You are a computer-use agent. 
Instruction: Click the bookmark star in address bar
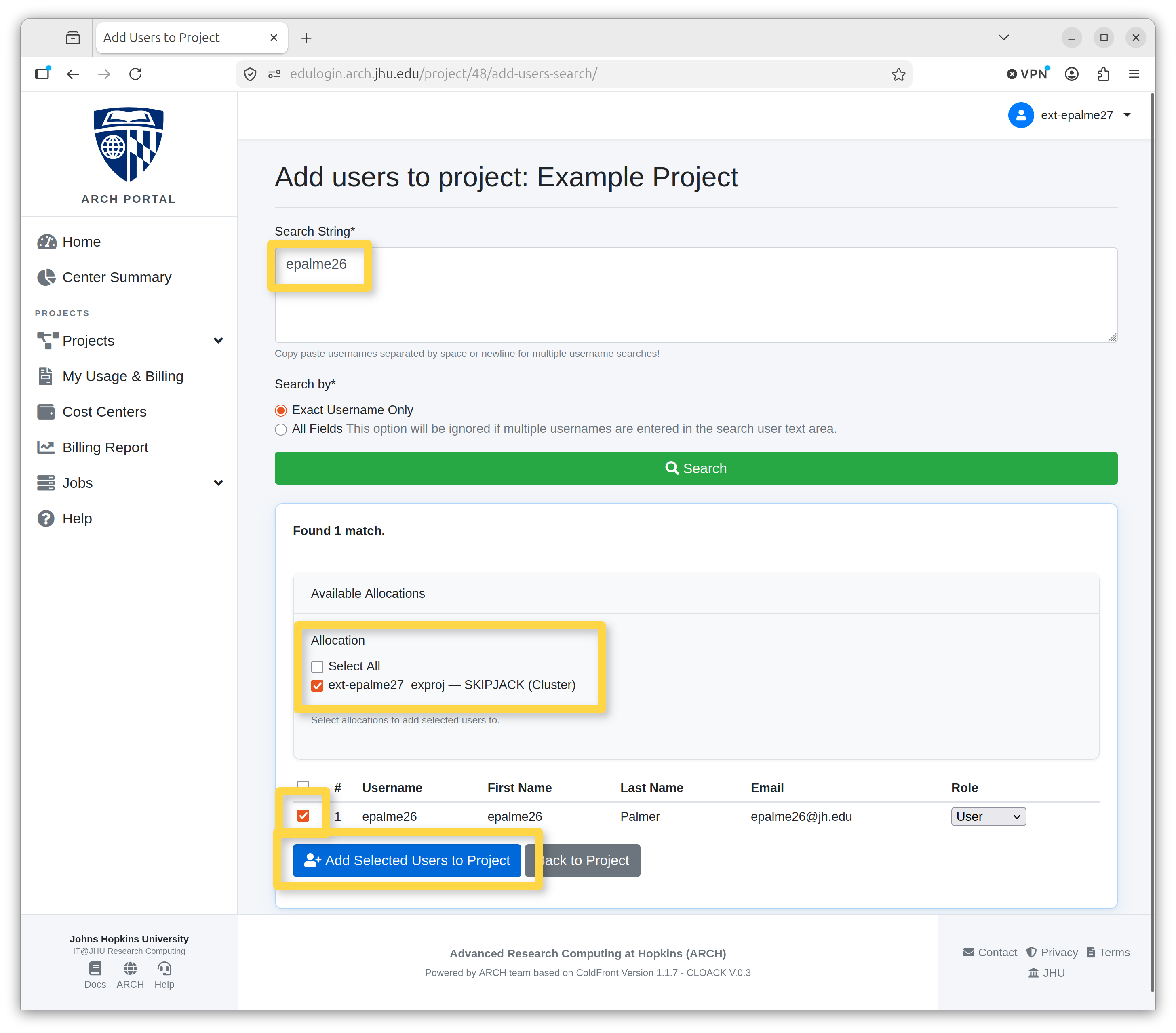click(x=898, y=74)
